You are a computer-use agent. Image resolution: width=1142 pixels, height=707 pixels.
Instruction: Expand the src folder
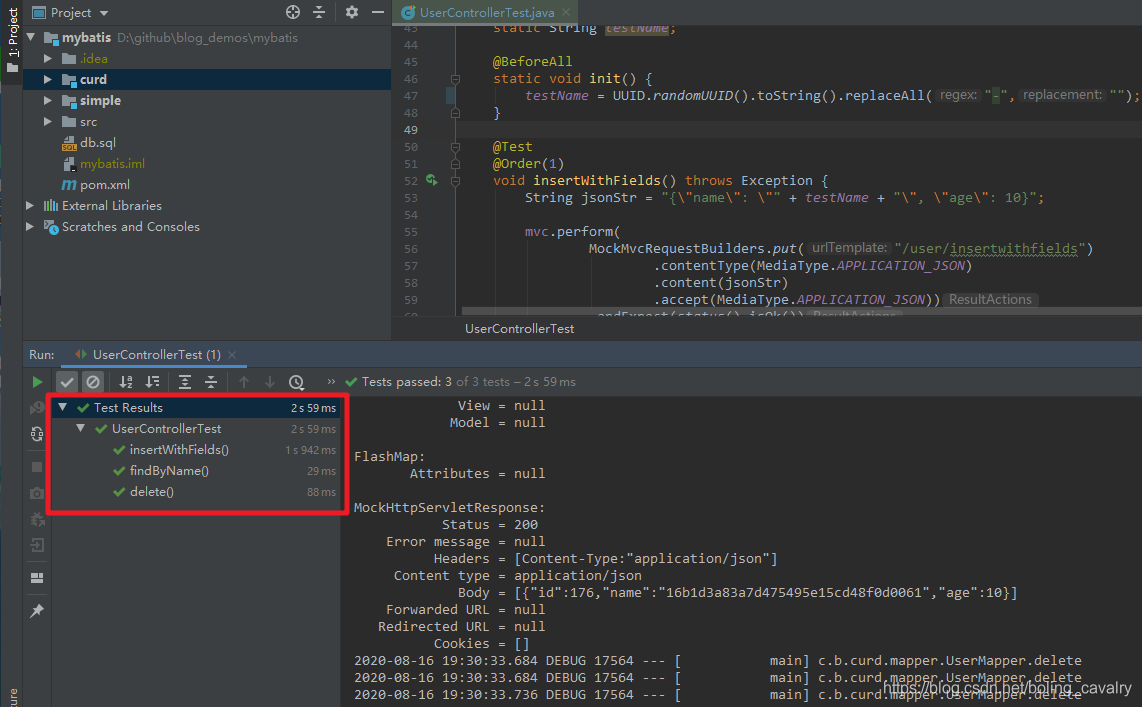(x=48, y=122)
